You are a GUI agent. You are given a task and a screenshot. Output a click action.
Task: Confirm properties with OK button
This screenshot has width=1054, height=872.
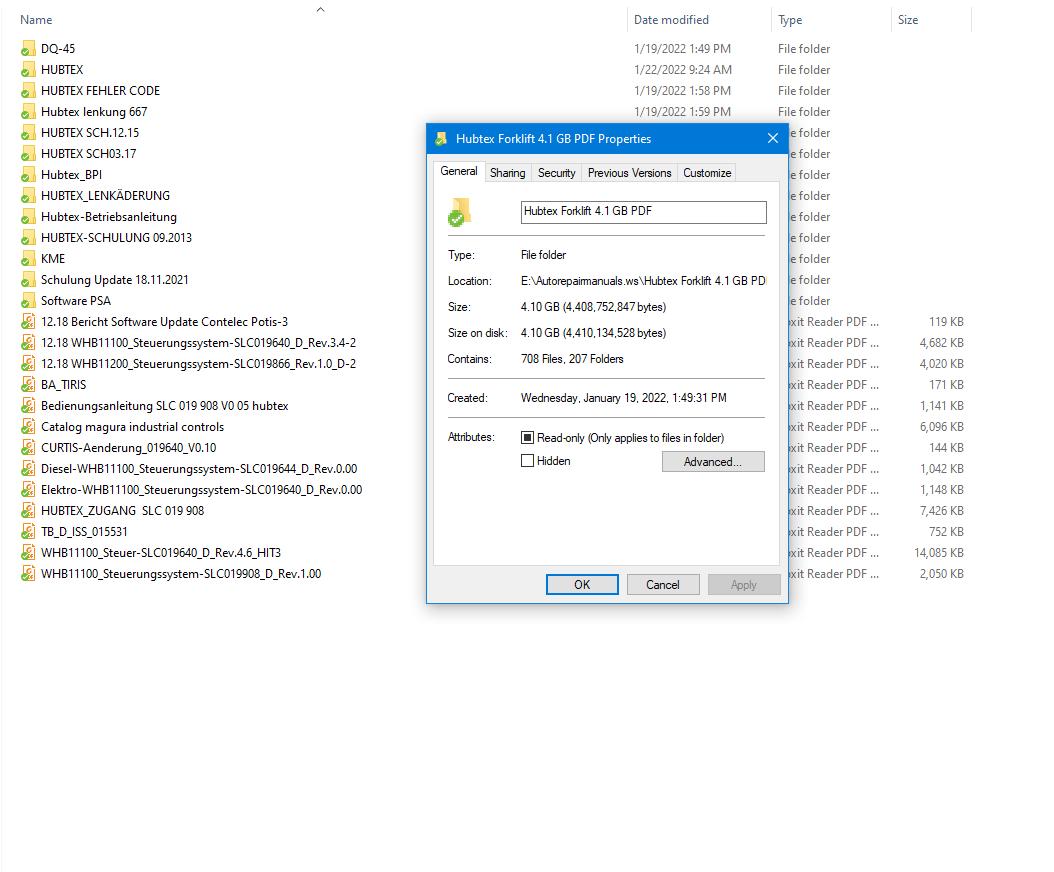point(582,585)
